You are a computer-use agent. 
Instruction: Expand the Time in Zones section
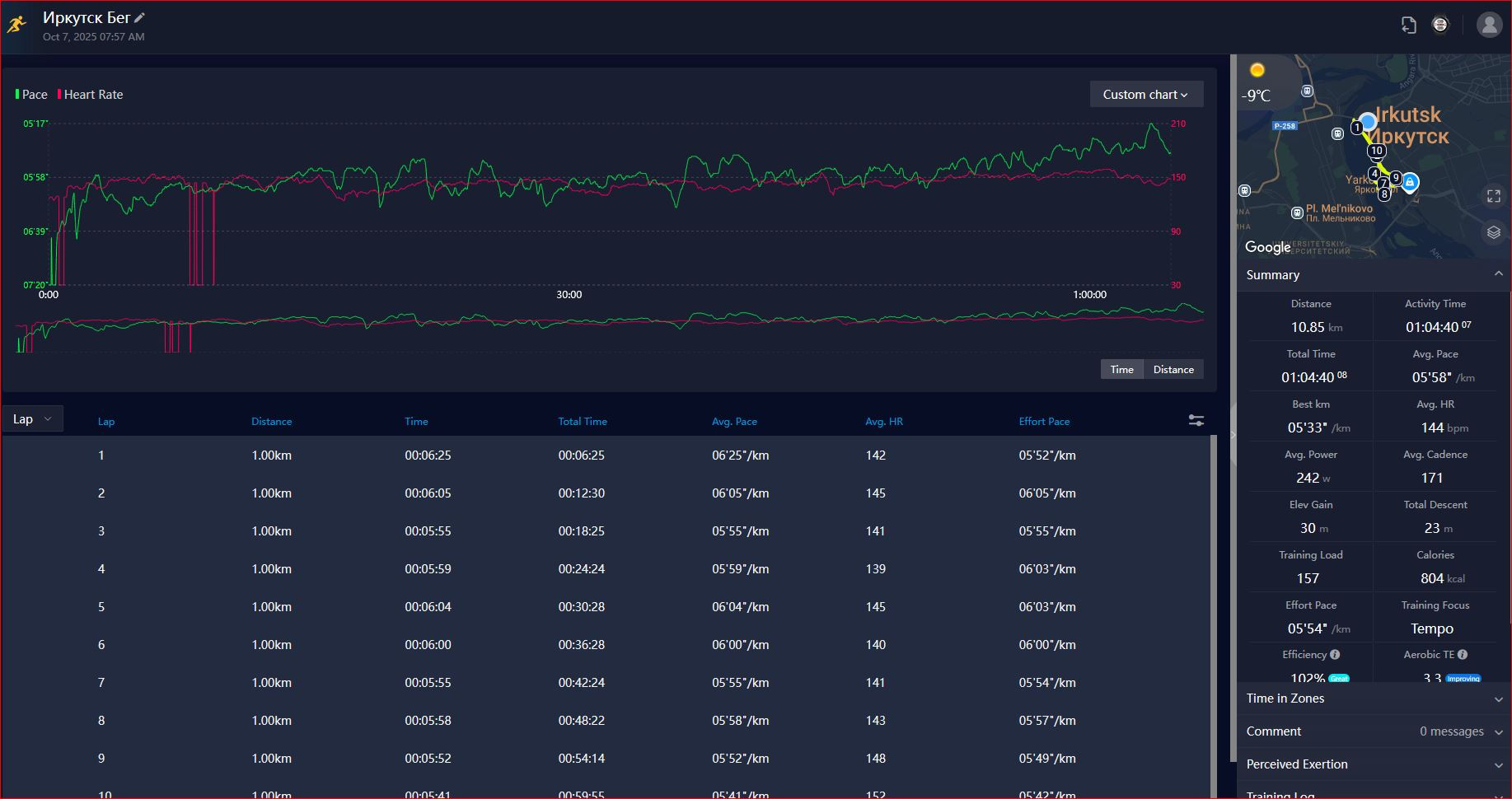[1373, 699]
